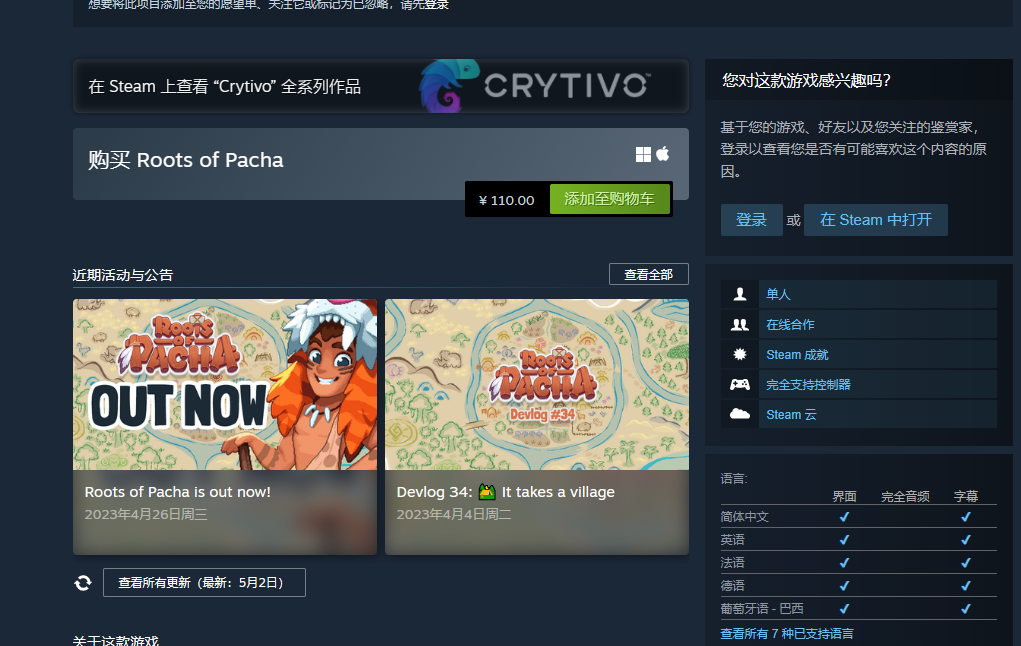This screenshot has width=1021, height=646.
Task: Click the 简体中文 interface checkmark
Action: pos(845,516)
